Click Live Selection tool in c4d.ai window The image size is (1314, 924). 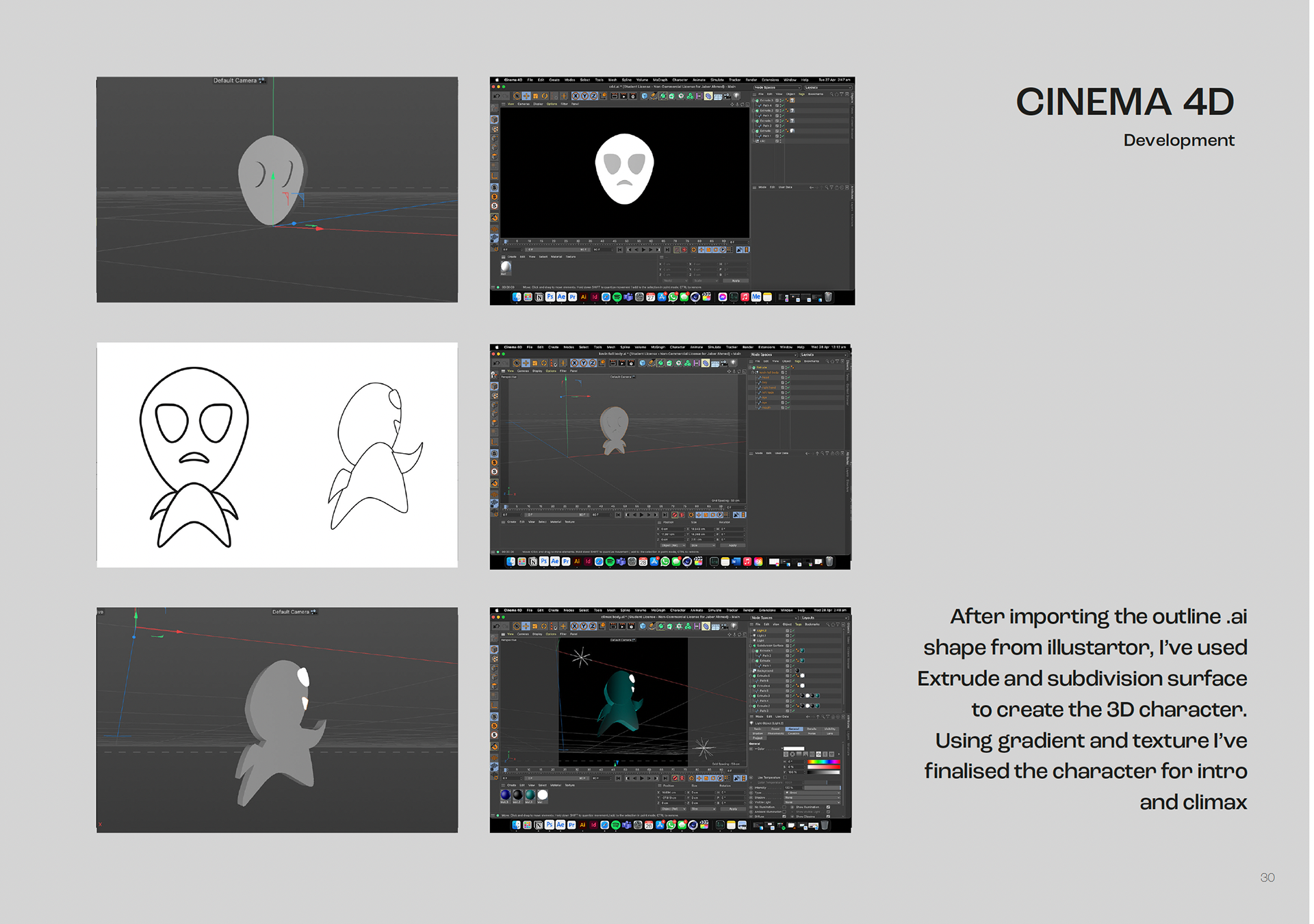tap(517, 96)
